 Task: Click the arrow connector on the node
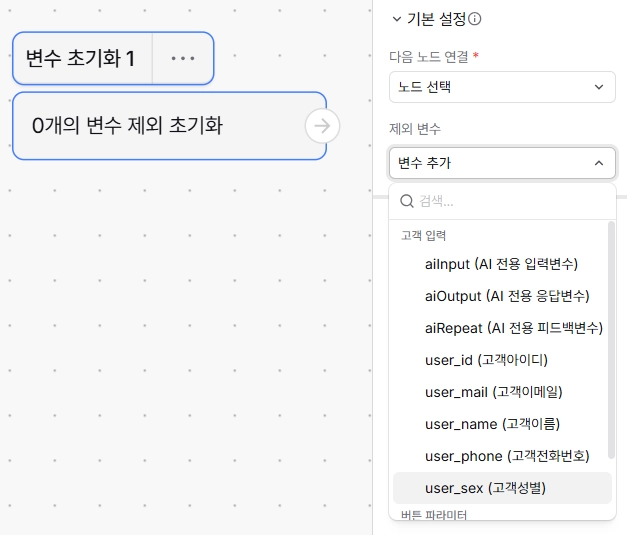pyautogui.click(x=322, y=126)
